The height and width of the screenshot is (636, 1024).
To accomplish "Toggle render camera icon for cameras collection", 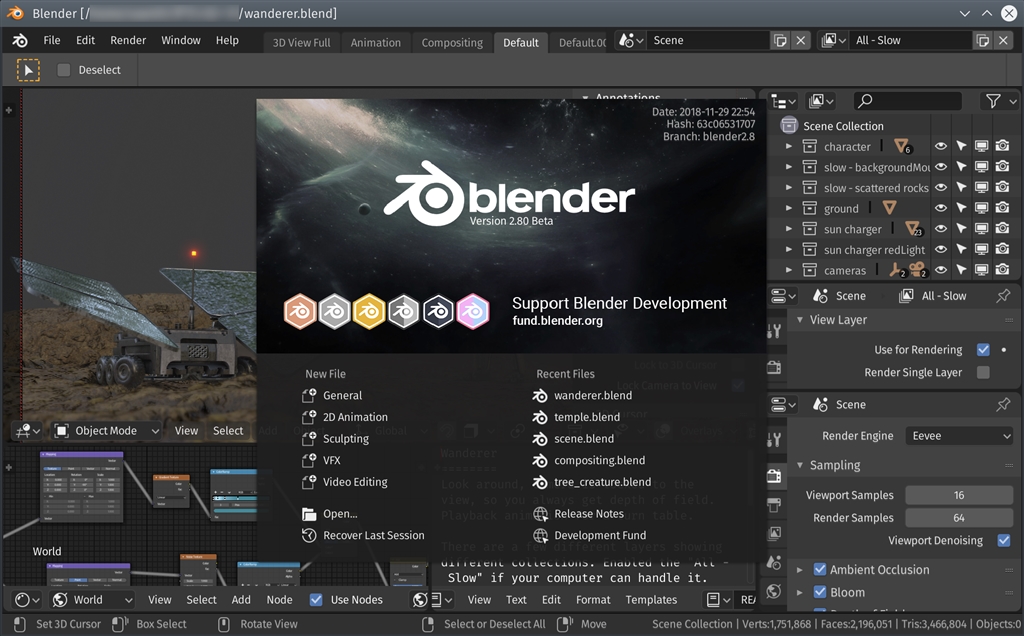I will point(1002,270).
